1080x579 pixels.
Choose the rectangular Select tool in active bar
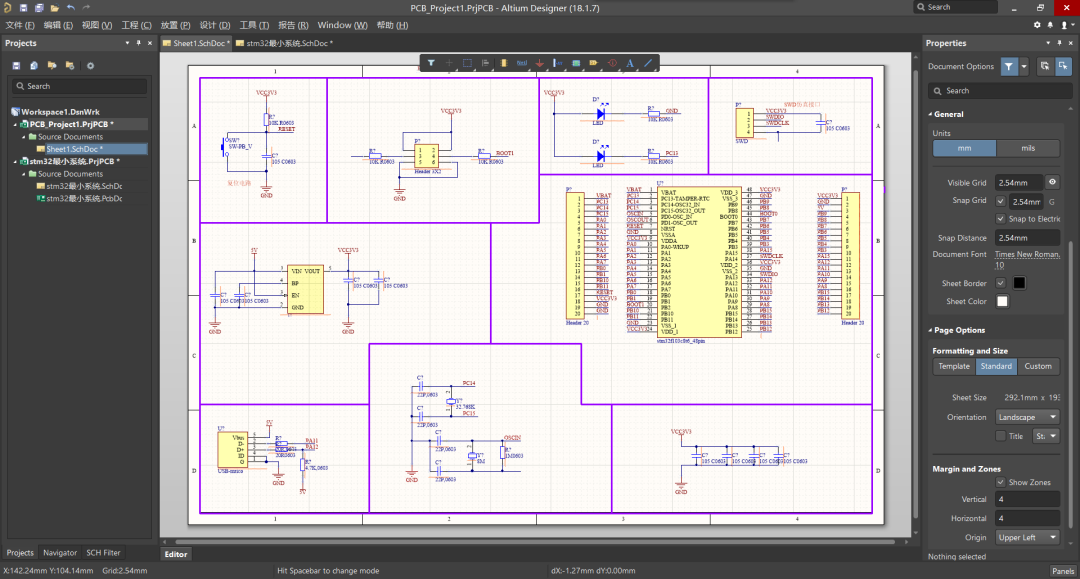(468, 63)
